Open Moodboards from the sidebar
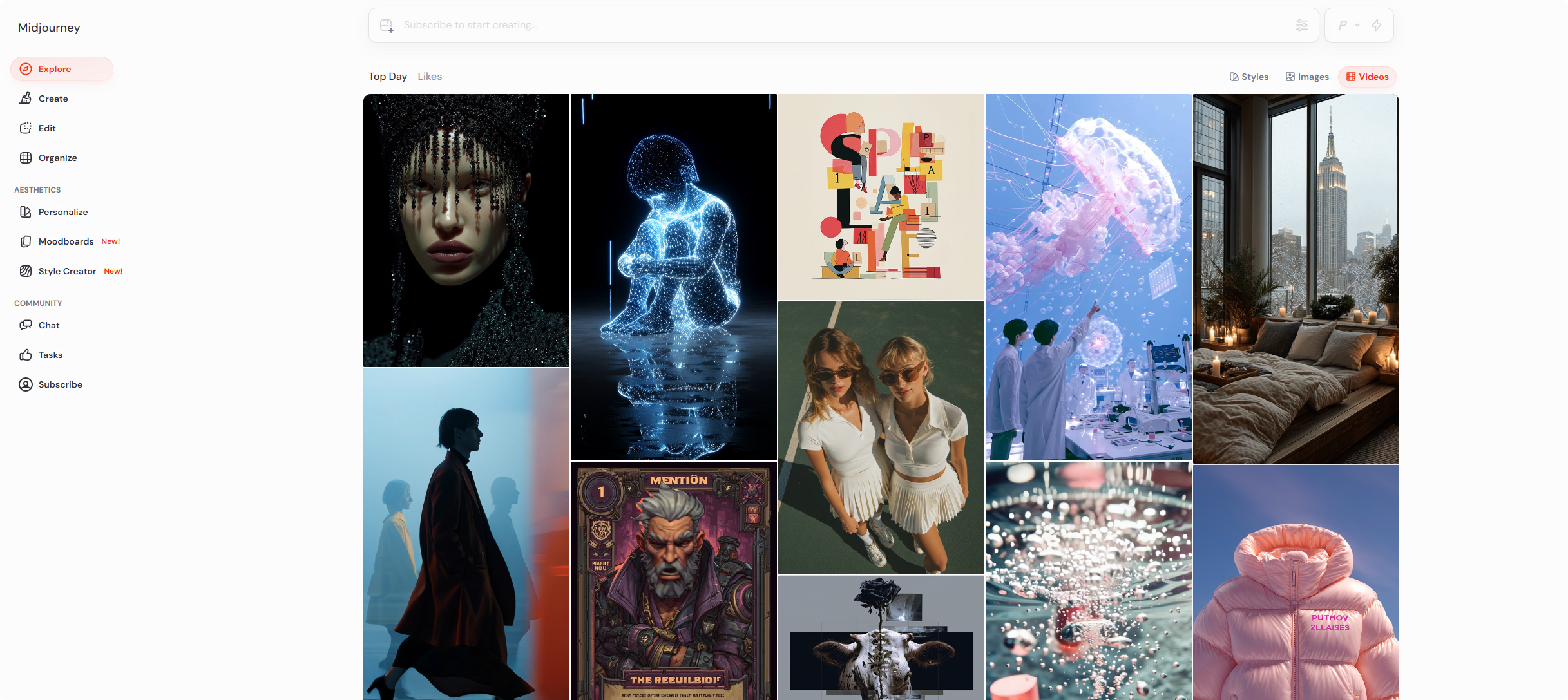Image resolution: width=1568 pixels, height=700 pixels. pos(66,241)
